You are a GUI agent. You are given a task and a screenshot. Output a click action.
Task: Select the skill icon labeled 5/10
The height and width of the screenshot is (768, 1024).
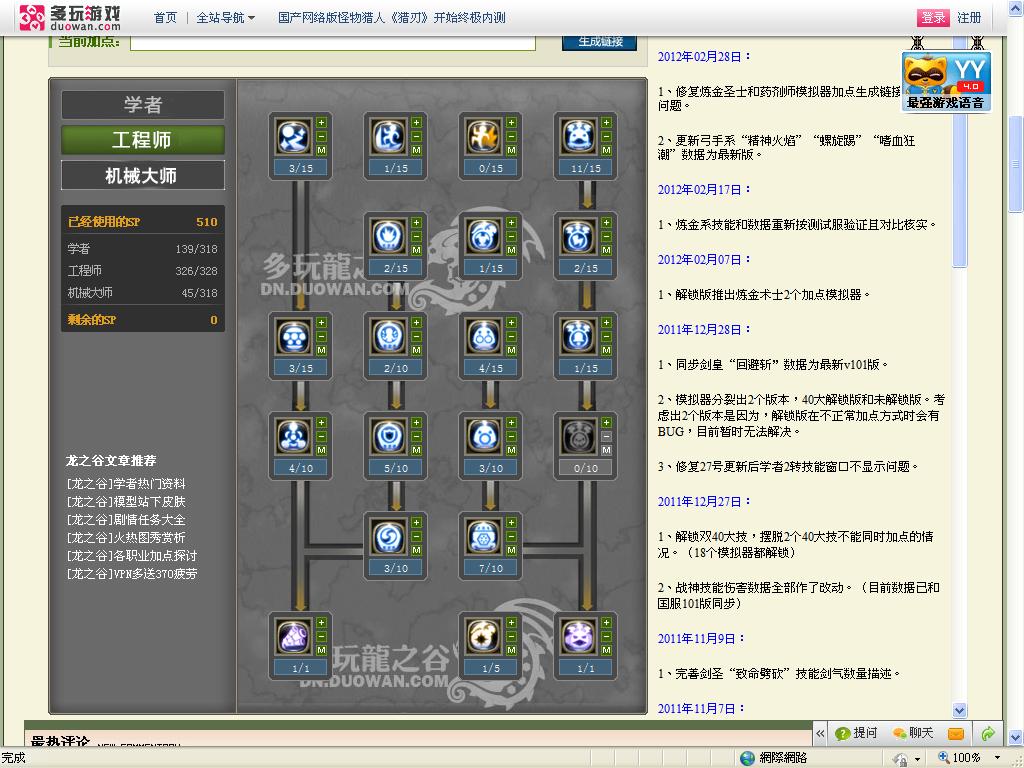tap(389, 437)
